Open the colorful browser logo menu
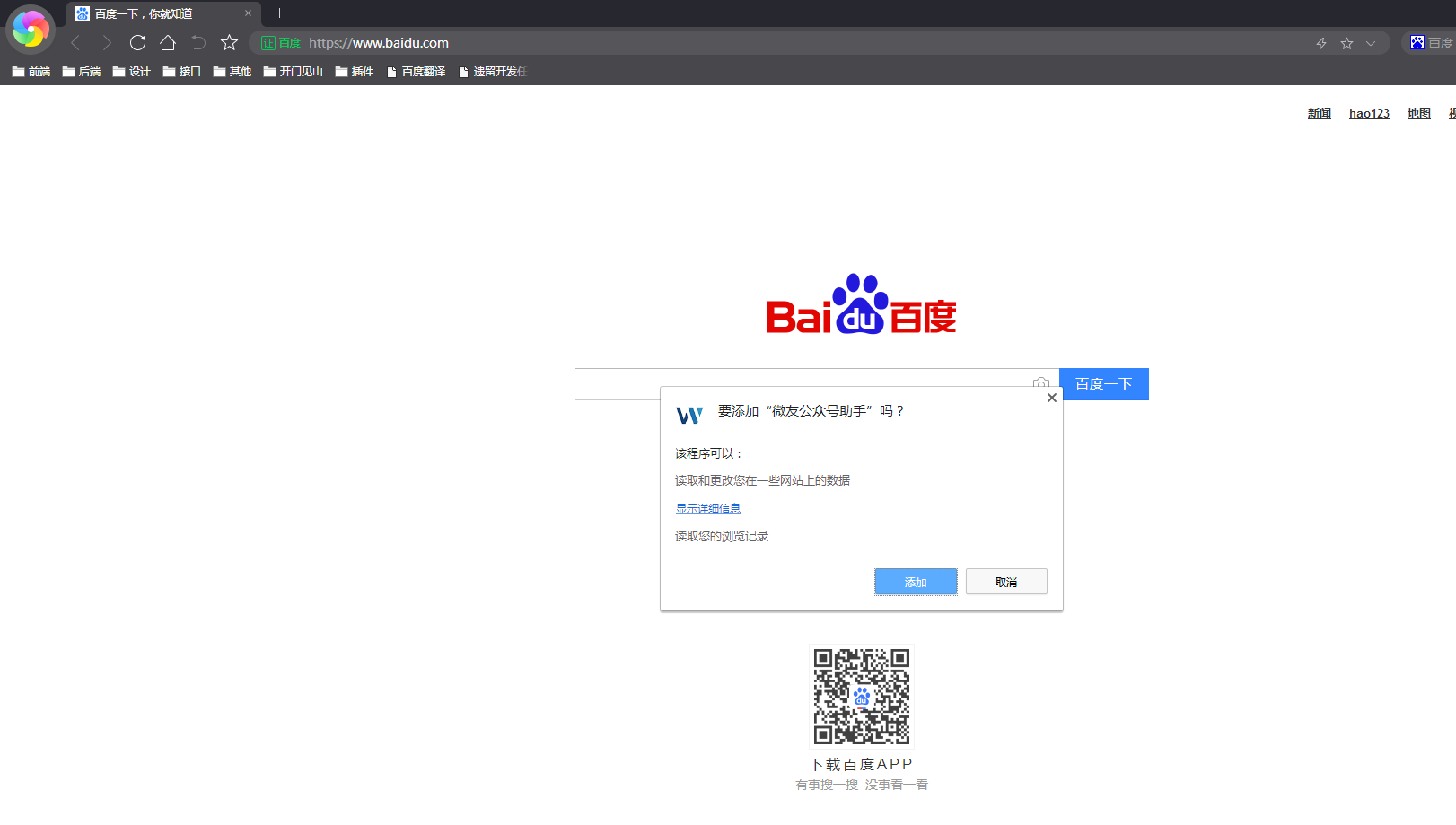Viewport: 1456px width, 825px height. pos(31,29)
